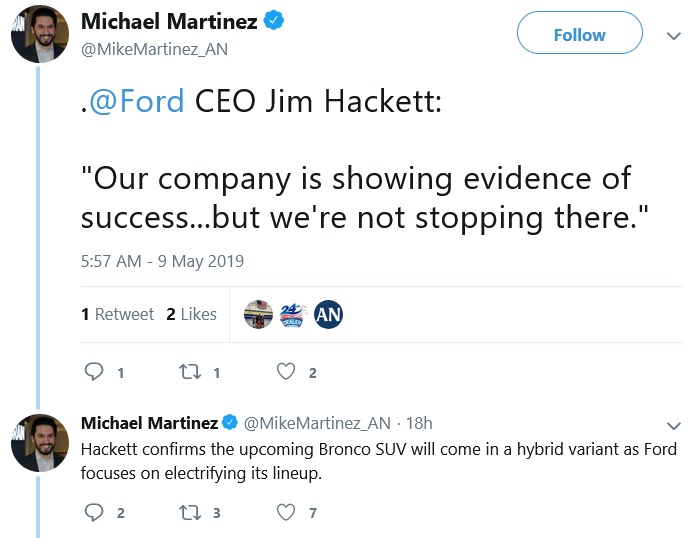Retweet the main Ford CEO tweet
This screenshot has width=696, height=538.
click(x=189, y=372)
